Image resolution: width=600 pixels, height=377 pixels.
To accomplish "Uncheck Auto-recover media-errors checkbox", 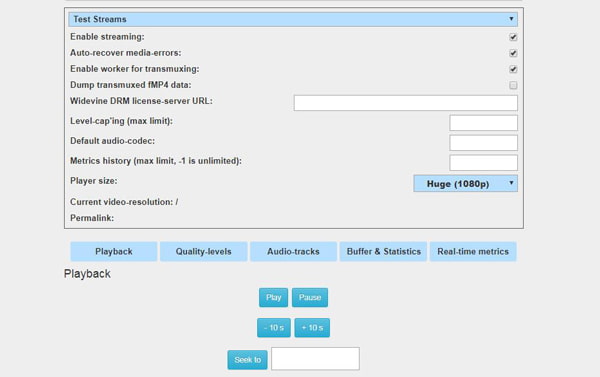I will pyautogui.click(x=513, y=53).
